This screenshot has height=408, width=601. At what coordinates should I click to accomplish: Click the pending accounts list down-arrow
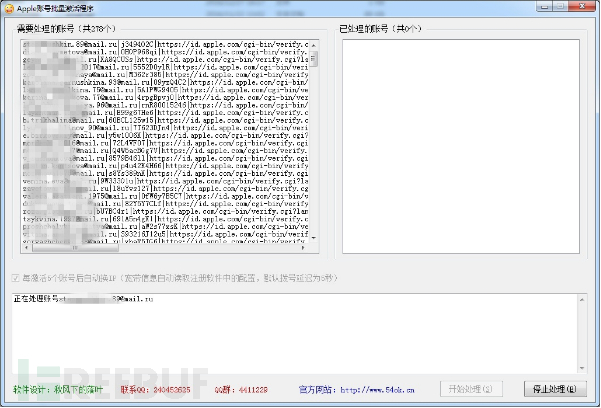[314, 238]
